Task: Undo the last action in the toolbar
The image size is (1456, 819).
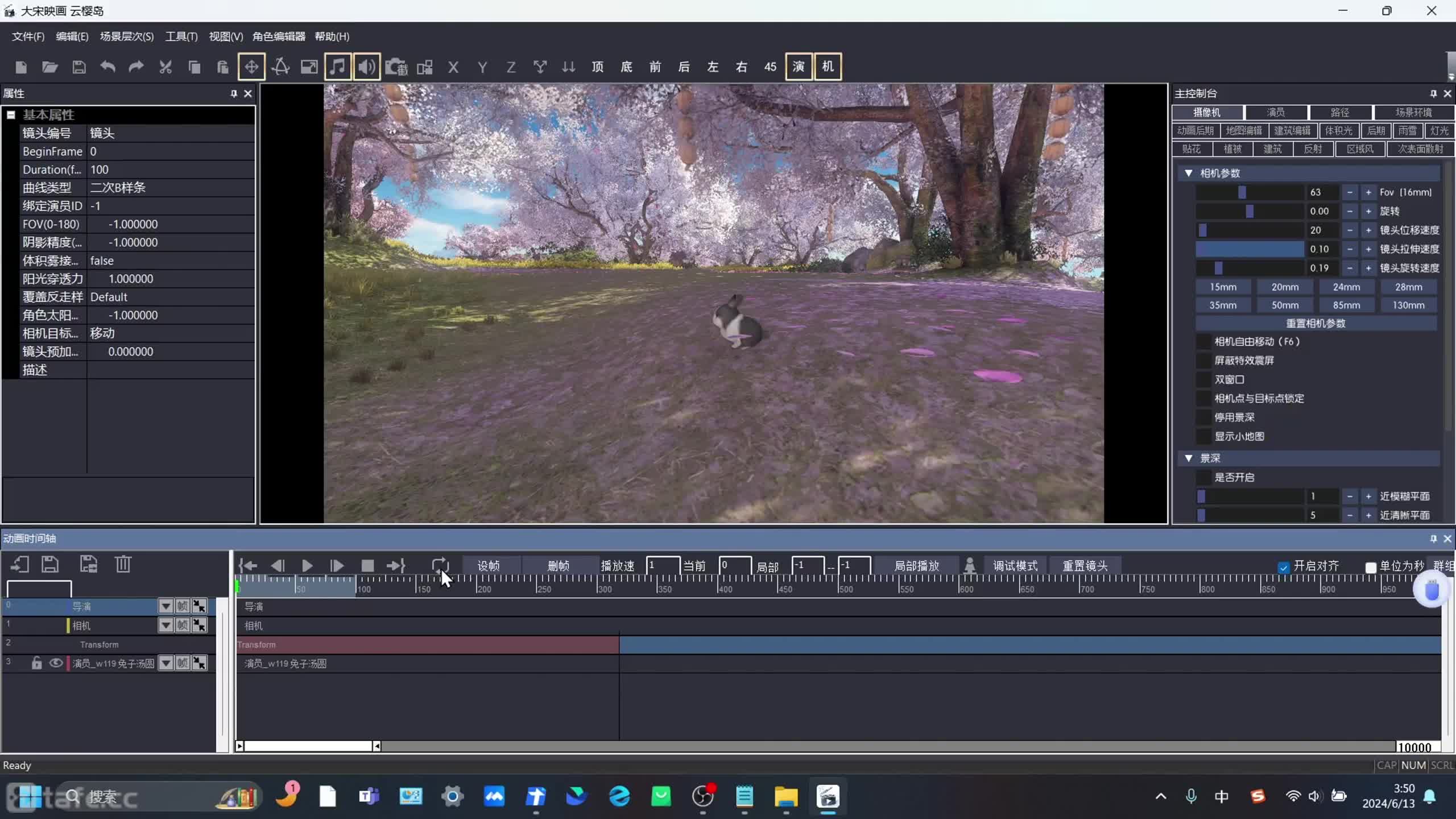Action: point(107,67)
